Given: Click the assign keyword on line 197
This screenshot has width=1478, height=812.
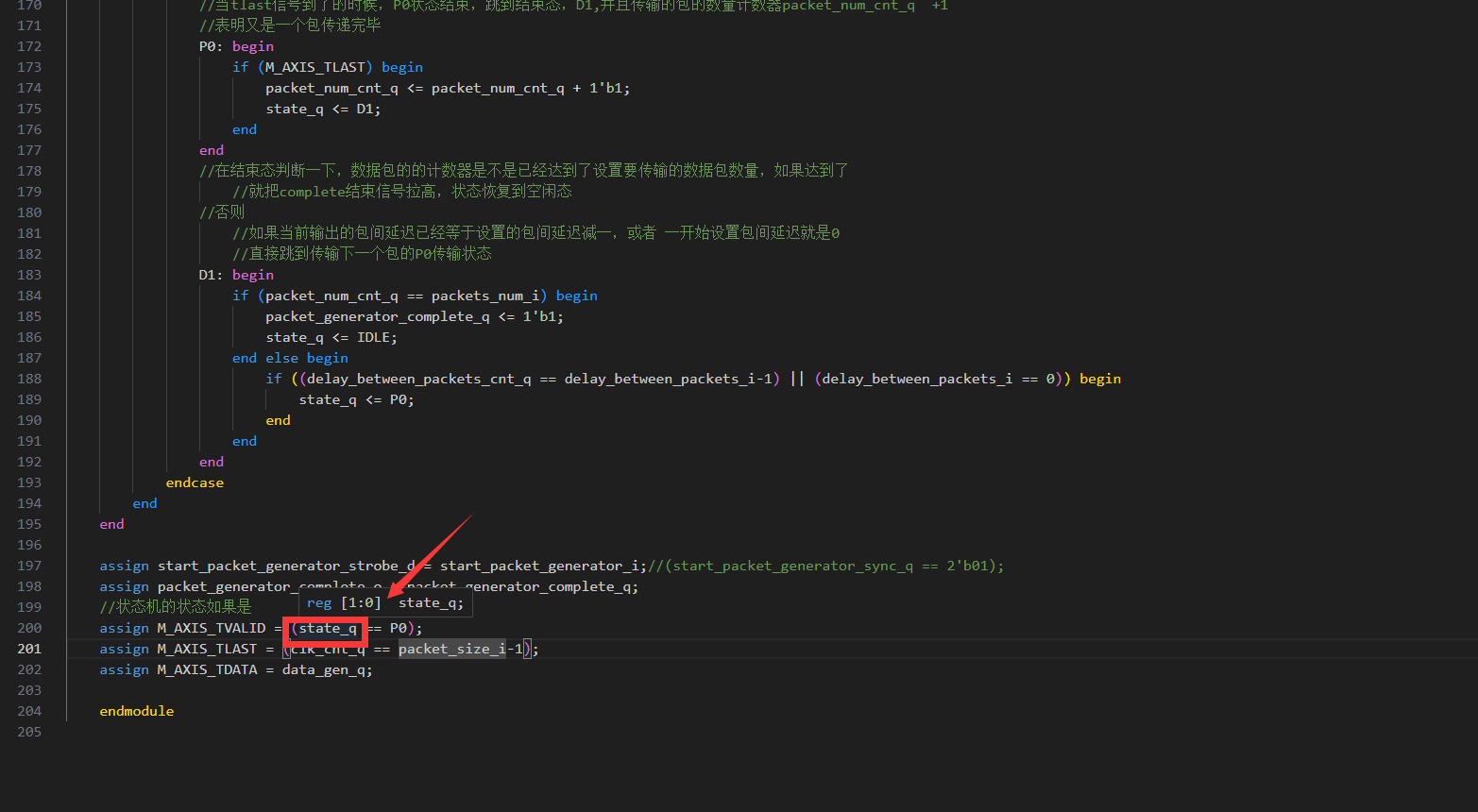Looking at the screenshot, I should coord(123,566).
